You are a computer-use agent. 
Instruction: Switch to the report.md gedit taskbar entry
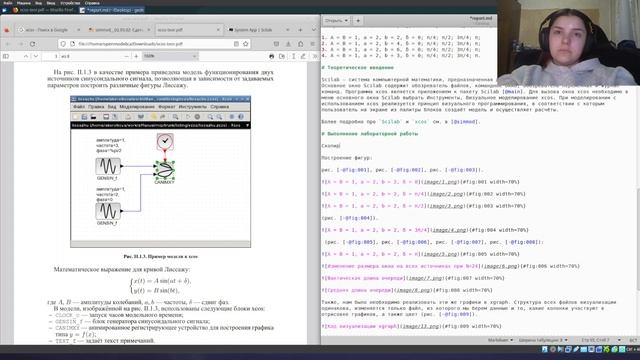click(x=111, y=10)
